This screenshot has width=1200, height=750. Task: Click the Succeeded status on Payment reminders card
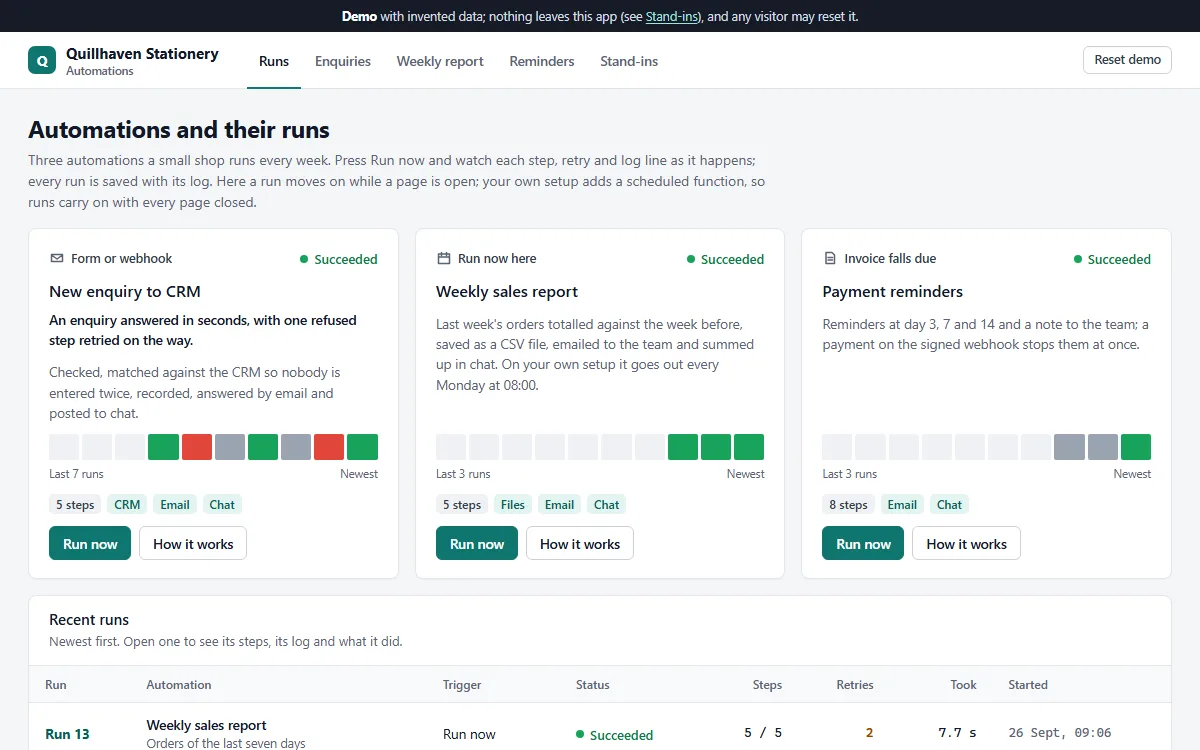(1112, 259)
